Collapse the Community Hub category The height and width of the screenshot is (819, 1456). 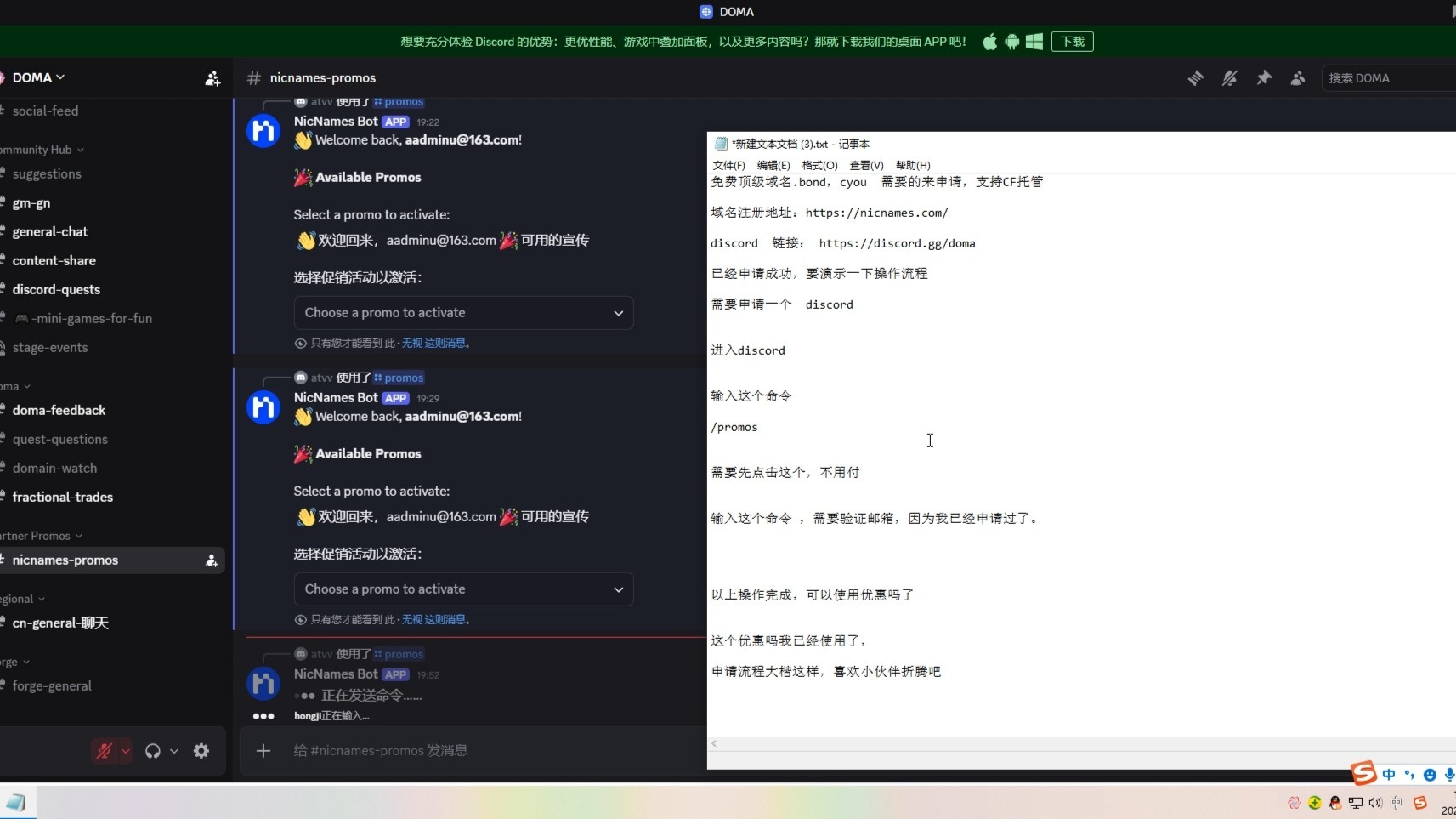click(x=42, y=150)
